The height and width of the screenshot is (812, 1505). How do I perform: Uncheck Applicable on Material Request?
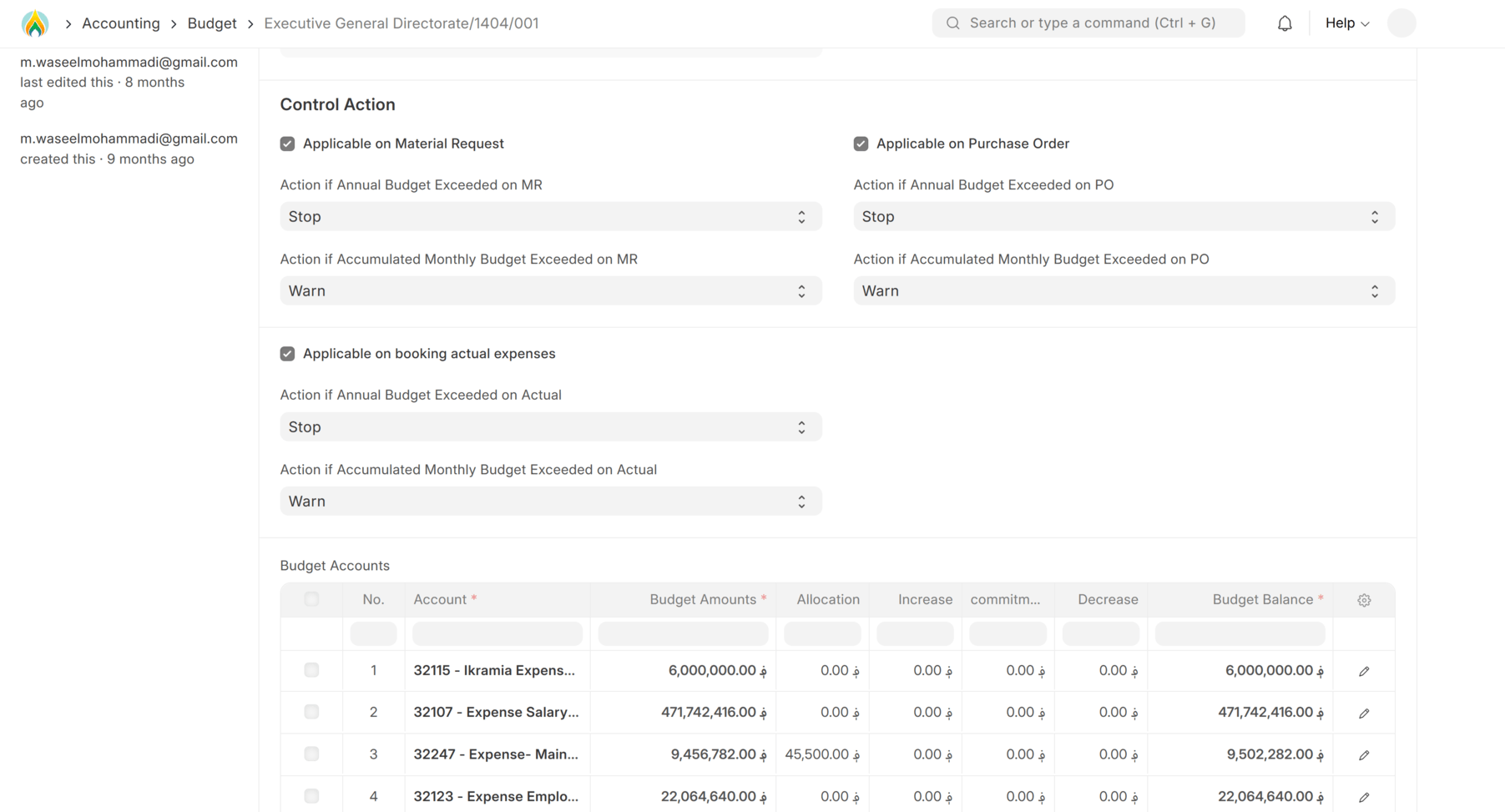pyautogui.click(x=288, y=144)
